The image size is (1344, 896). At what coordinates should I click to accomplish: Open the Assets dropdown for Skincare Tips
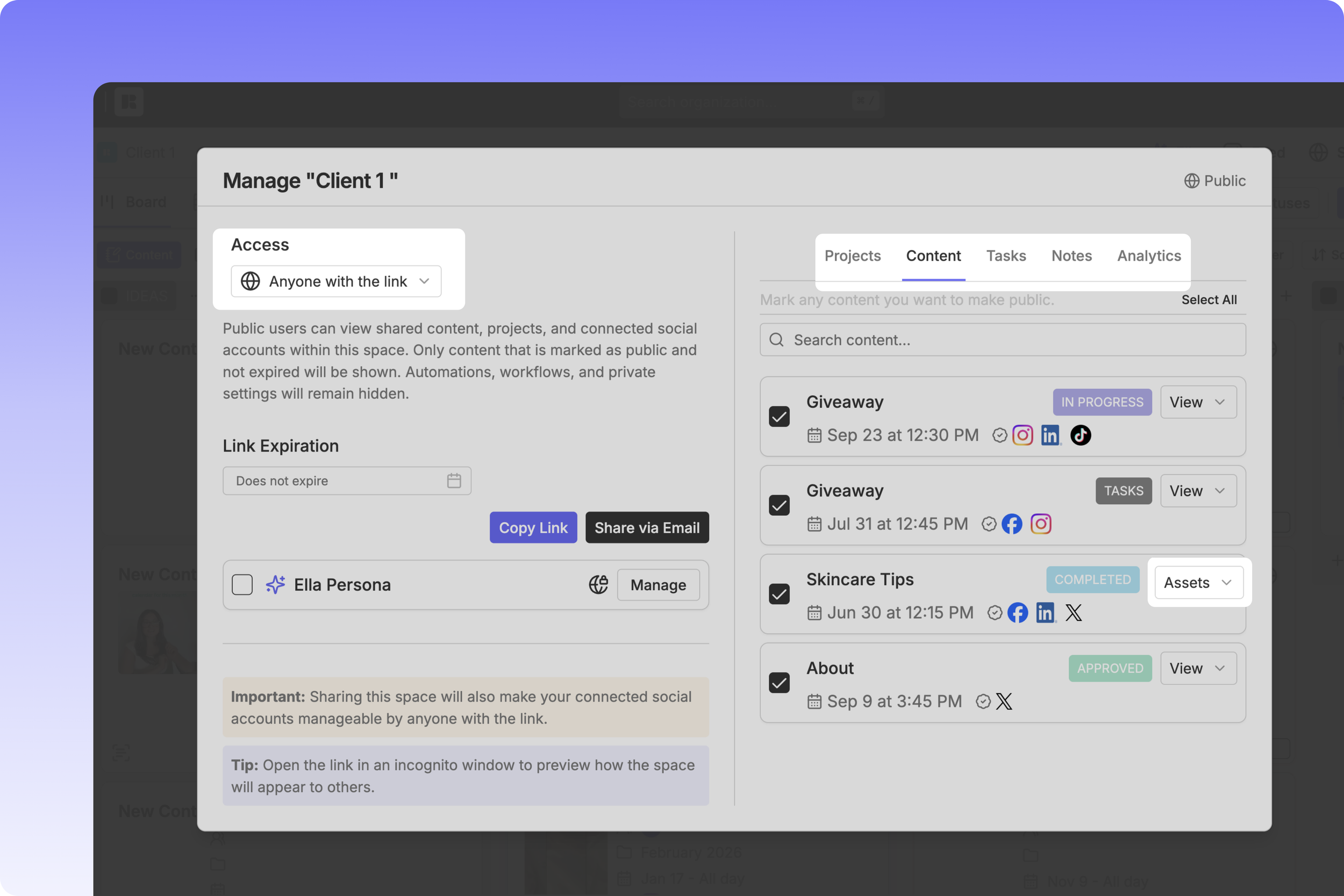point(1198,582)
